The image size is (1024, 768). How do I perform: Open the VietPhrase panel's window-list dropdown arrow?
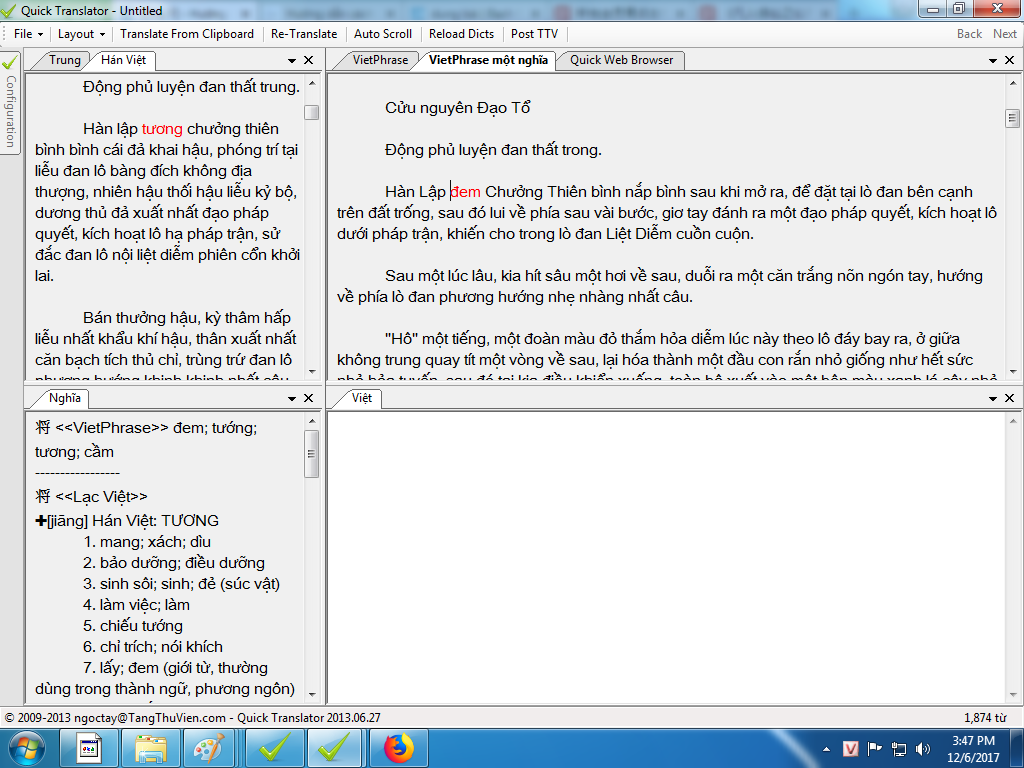click(x=992, y=61)
